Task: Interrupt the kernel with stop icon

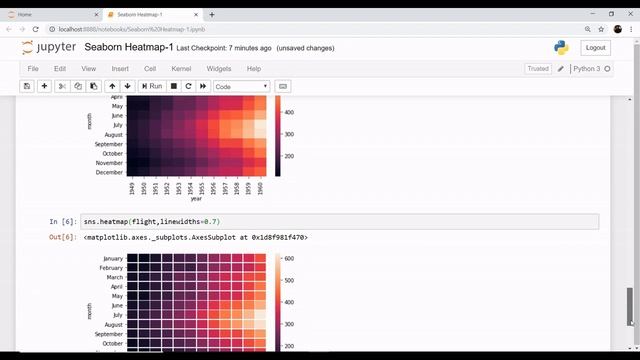Action: click(173, 86)
